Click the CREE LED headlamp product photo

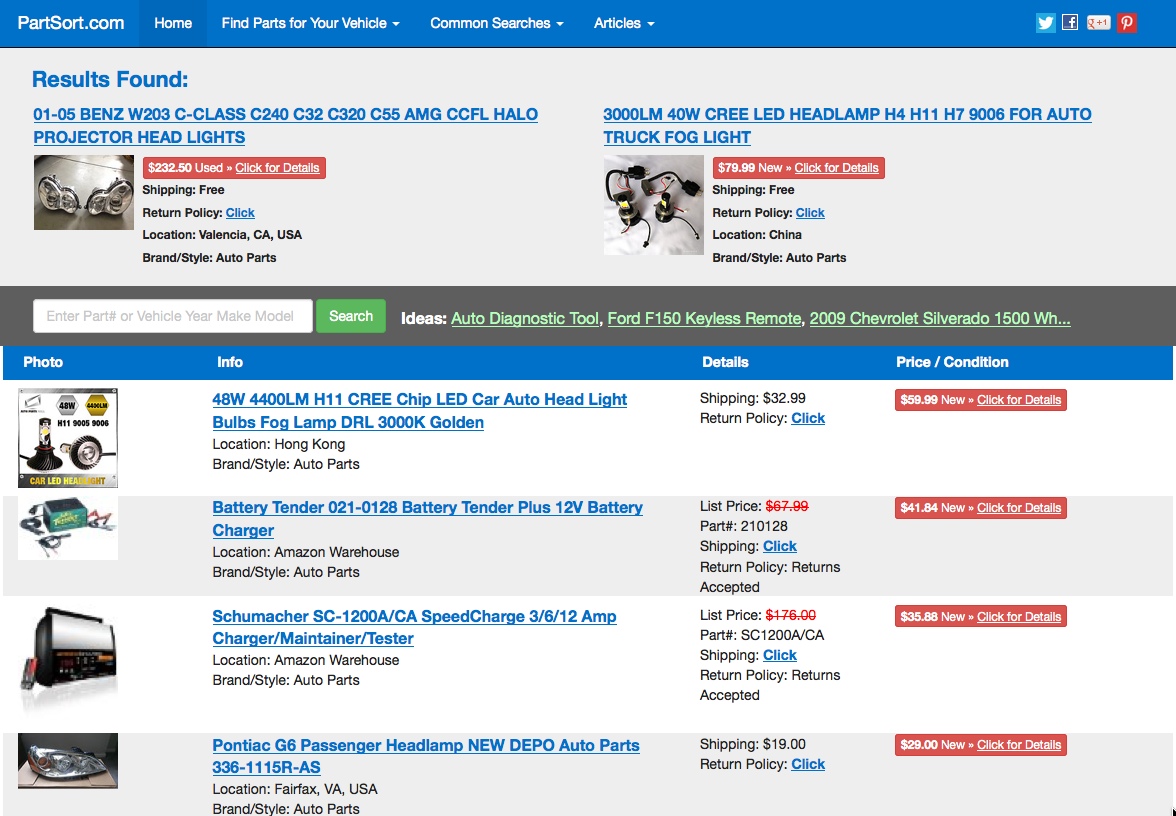pos(653,205)
